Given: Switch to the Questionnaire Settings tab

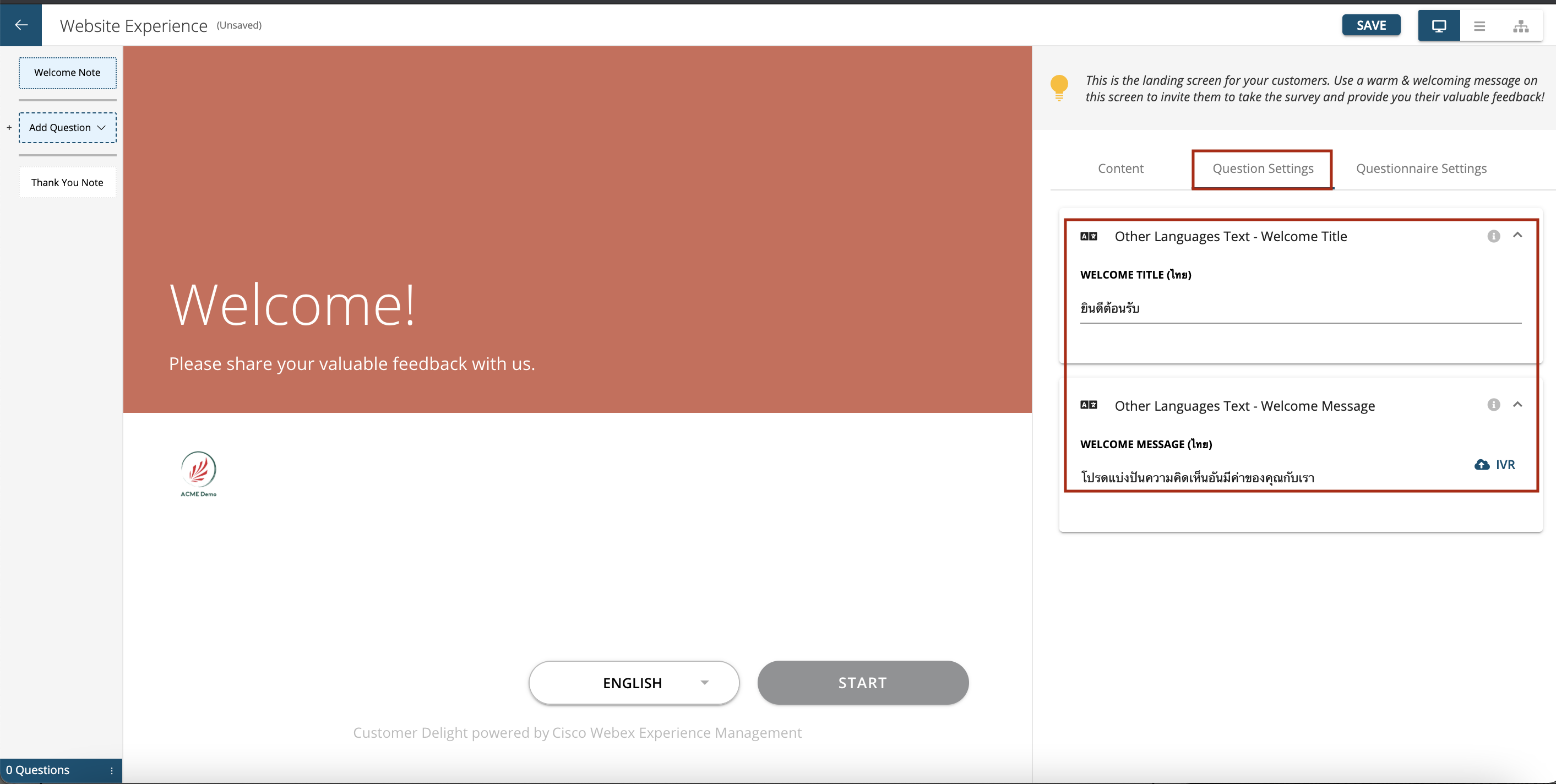Looking at the screenshot, I should click(x=1421, y=168).
